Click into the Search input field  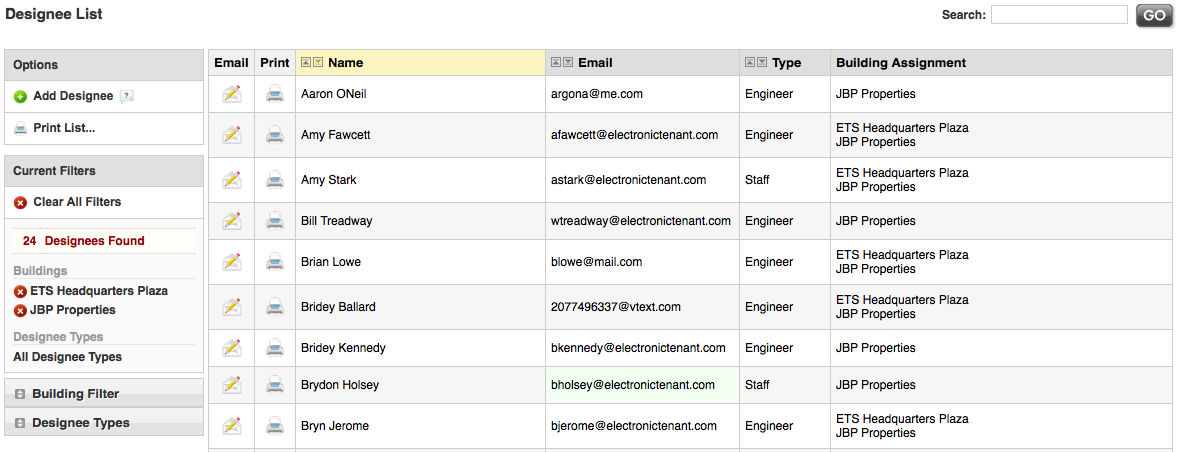(1058, 15)
